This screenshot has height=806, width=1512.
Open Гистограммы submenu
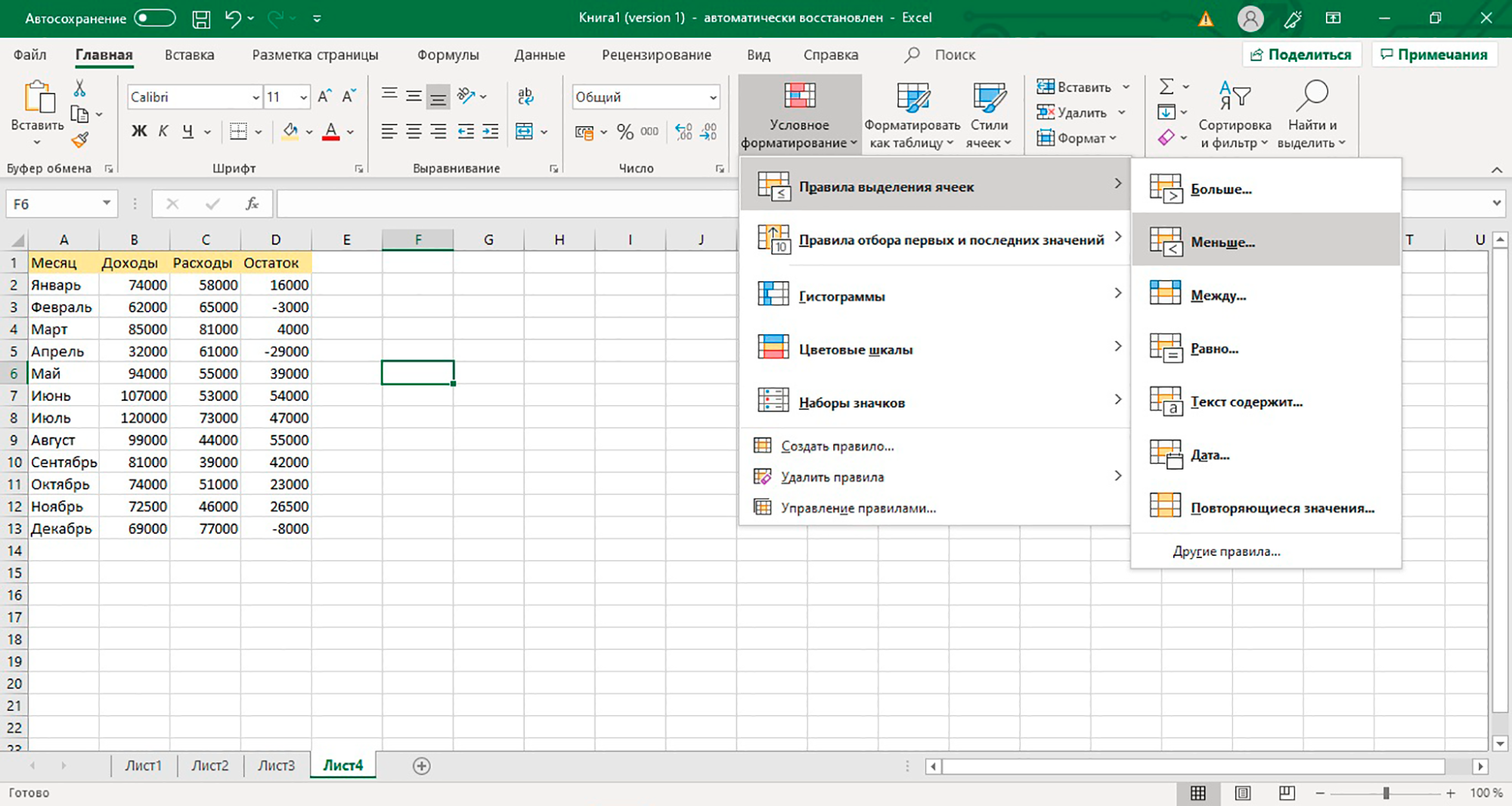coord(935,296)
